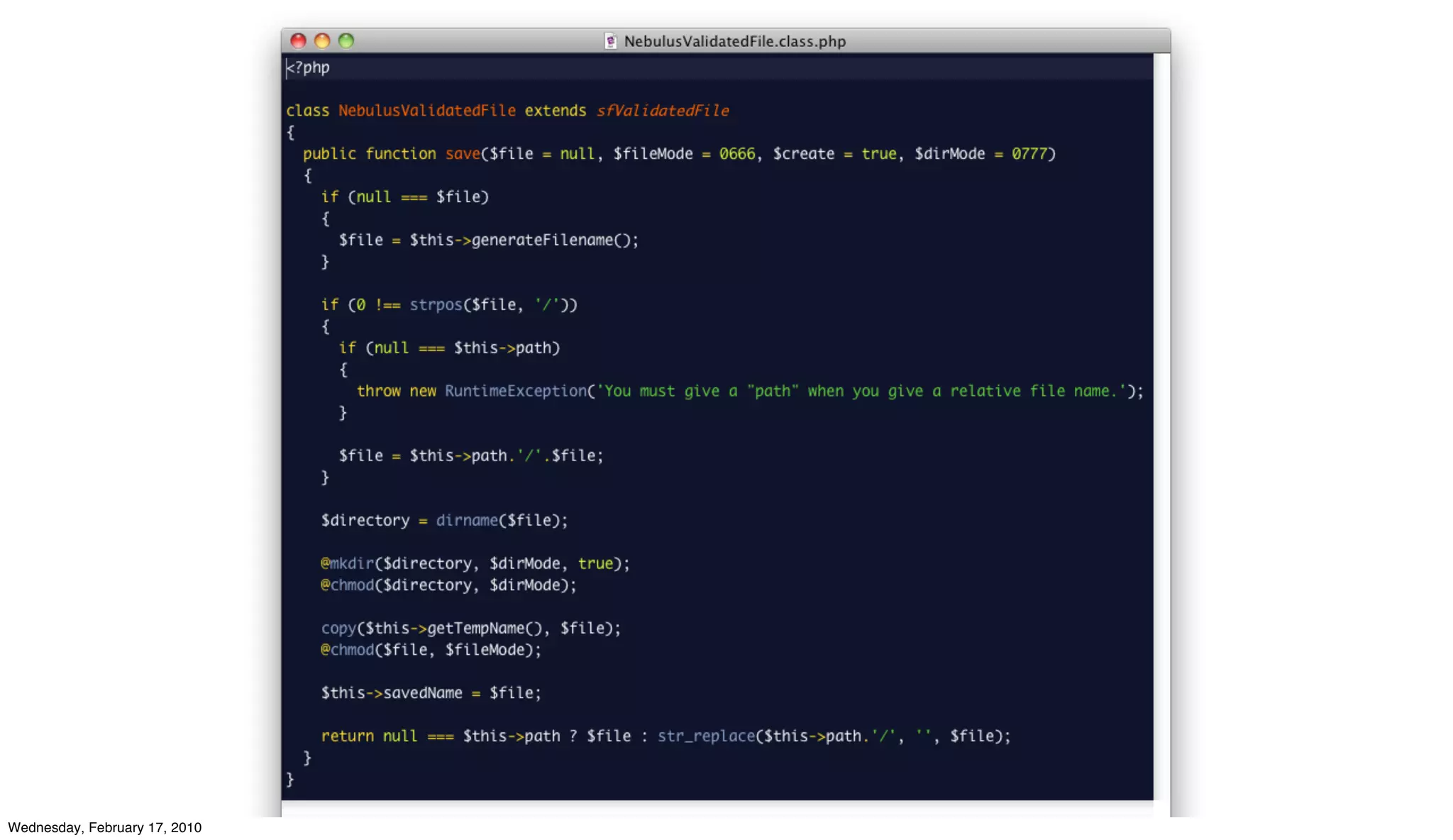Click the 0777 directory mode value
The height and width of the screenshot is (840, 1453).
(x=1029, y=154)
